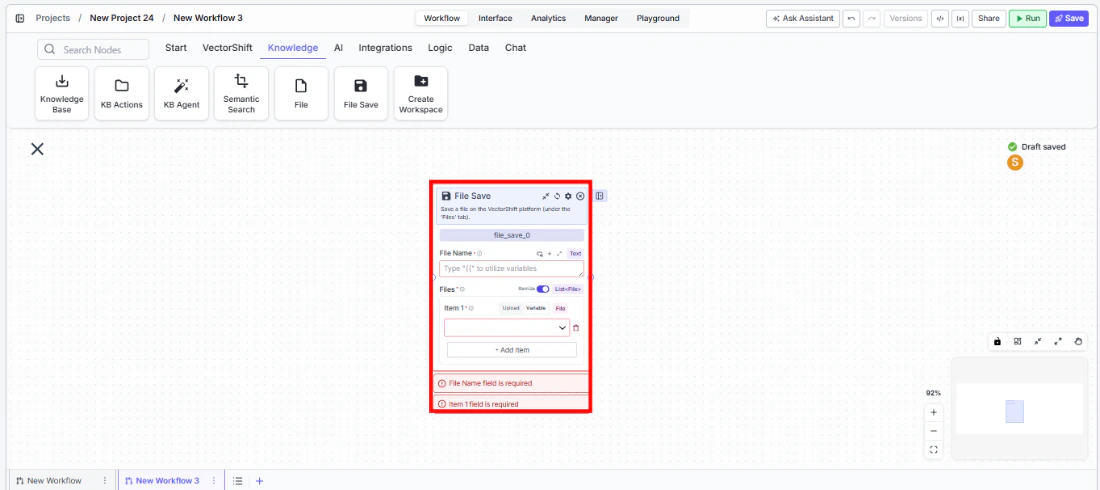Collapse the File Save node

coord(546,197)
